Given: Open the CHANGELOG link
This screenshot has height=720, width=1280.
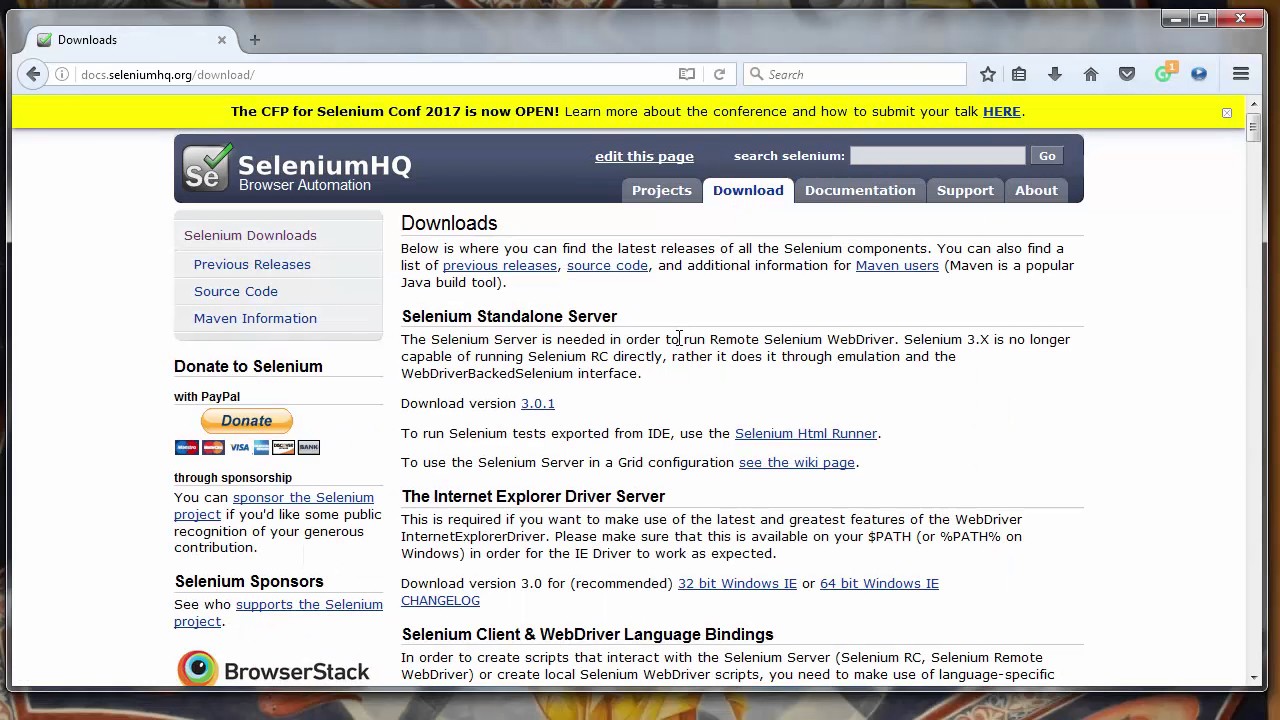Looking at the screenshot, I should (440, 600).
